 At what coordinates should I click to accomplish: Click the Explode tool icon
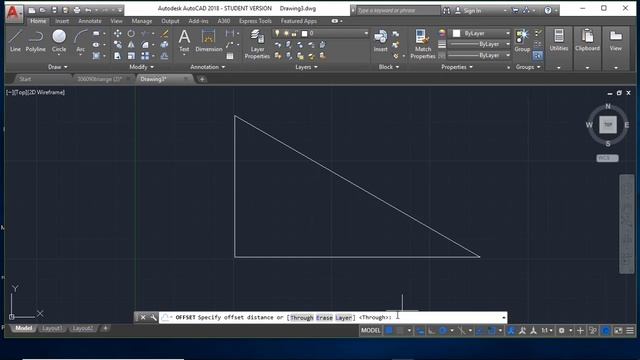[x=164, y=44]
